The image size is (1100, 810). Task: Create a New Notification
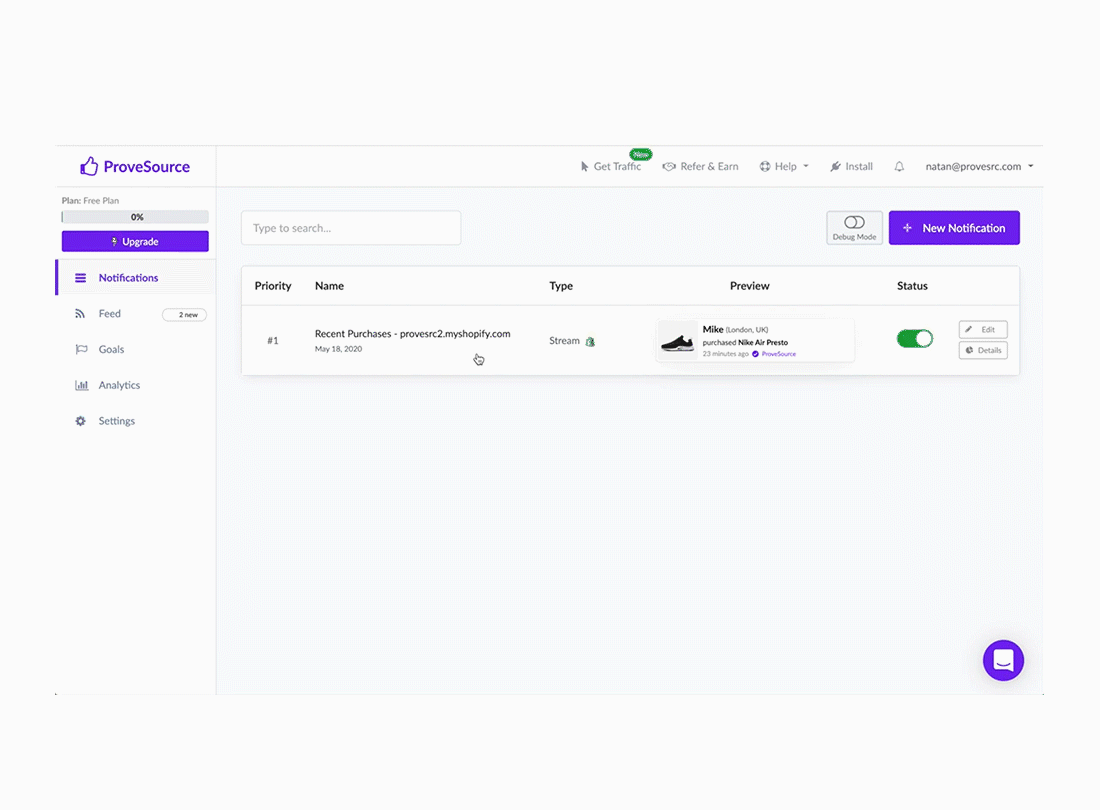pos(954,227)
